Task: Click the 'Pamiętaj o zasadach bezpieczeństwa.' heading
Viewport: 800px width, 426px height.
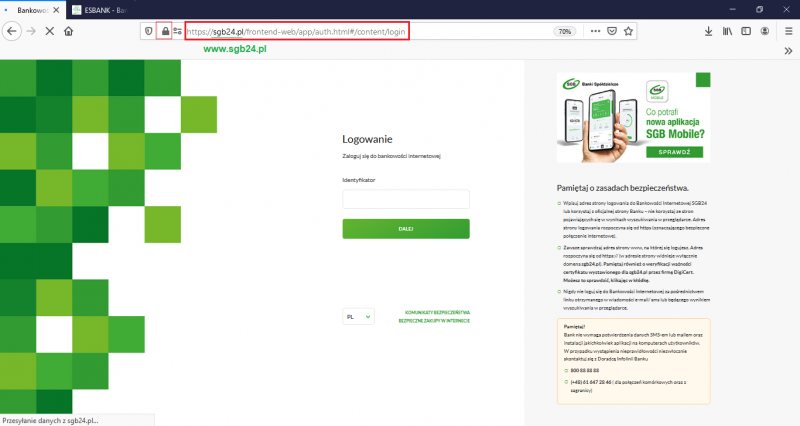Action: click(x=622, y=188)
